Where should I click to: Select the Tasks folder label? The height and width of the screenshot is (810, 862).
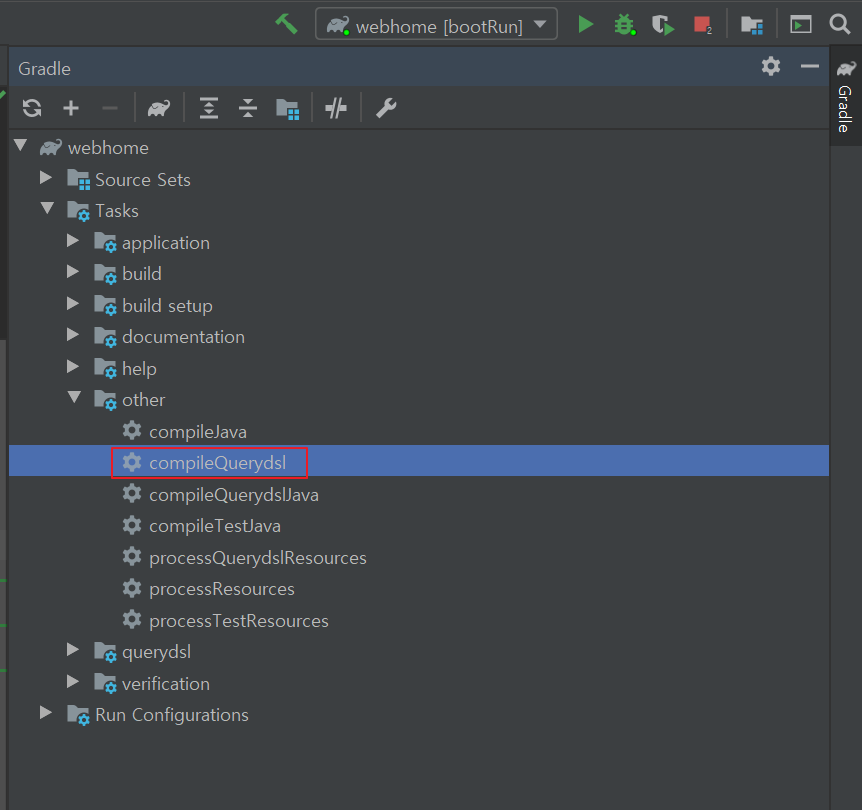point(117,211)
